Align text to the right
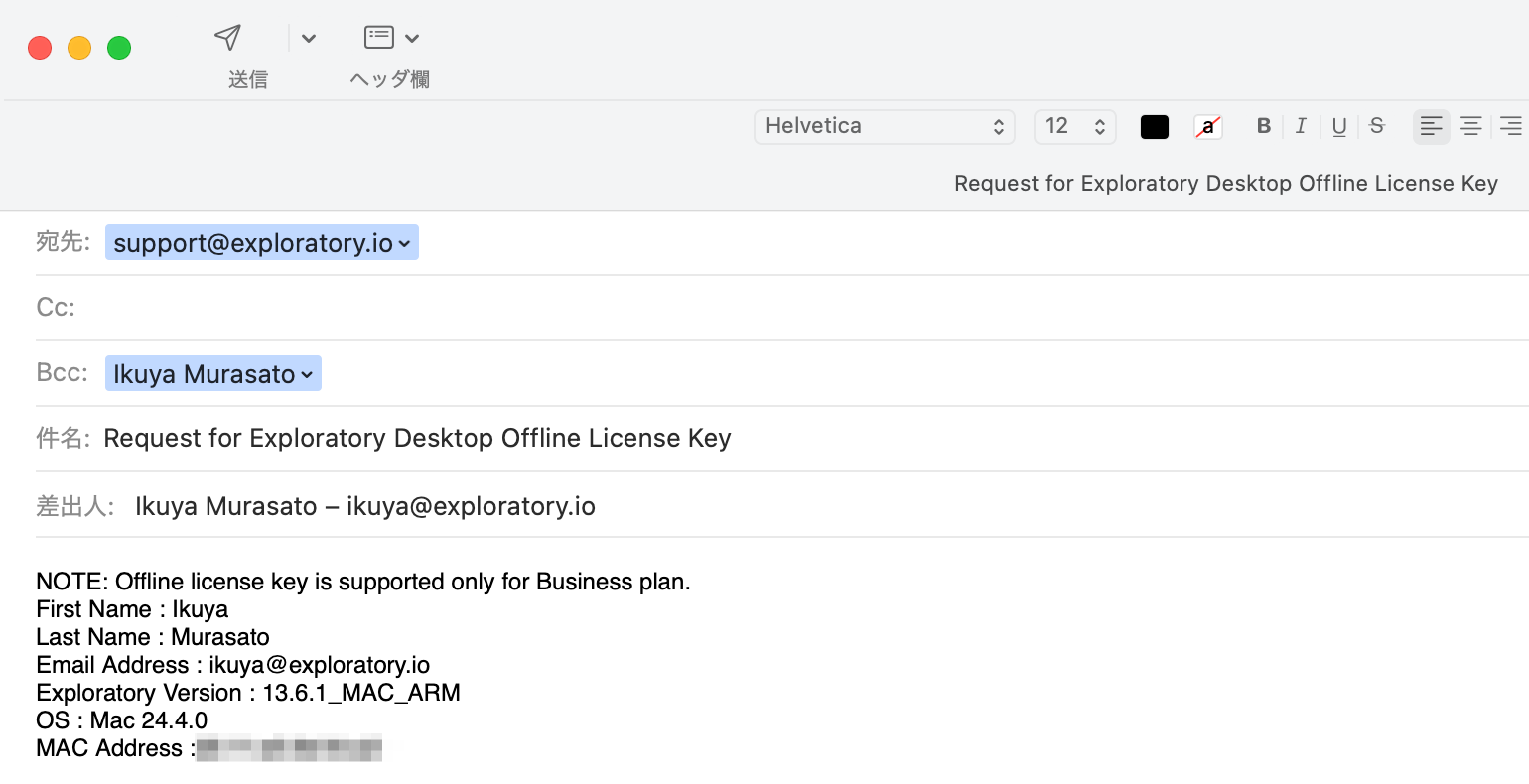The height and width of the screenshot is (784, 1529). point(1510,126)
